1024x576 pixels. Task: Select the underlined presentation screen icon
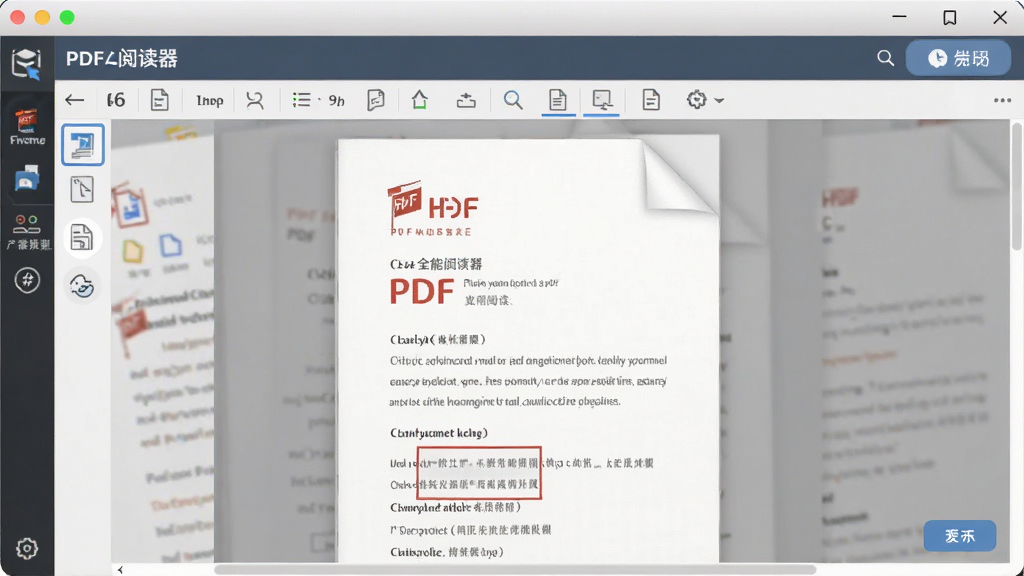point(601,100)
